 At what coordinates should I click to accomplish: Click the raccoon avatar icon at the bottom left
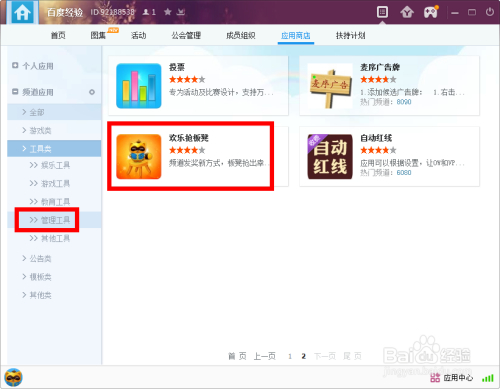pyautogui.click(x=13, y=378)
